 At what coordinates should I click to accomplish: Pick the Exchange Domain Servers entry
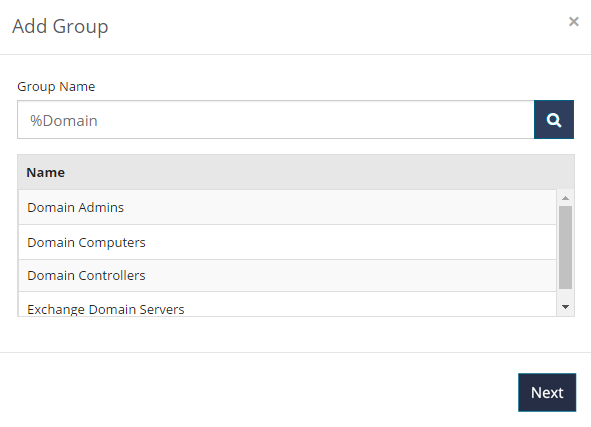(287, 304)
